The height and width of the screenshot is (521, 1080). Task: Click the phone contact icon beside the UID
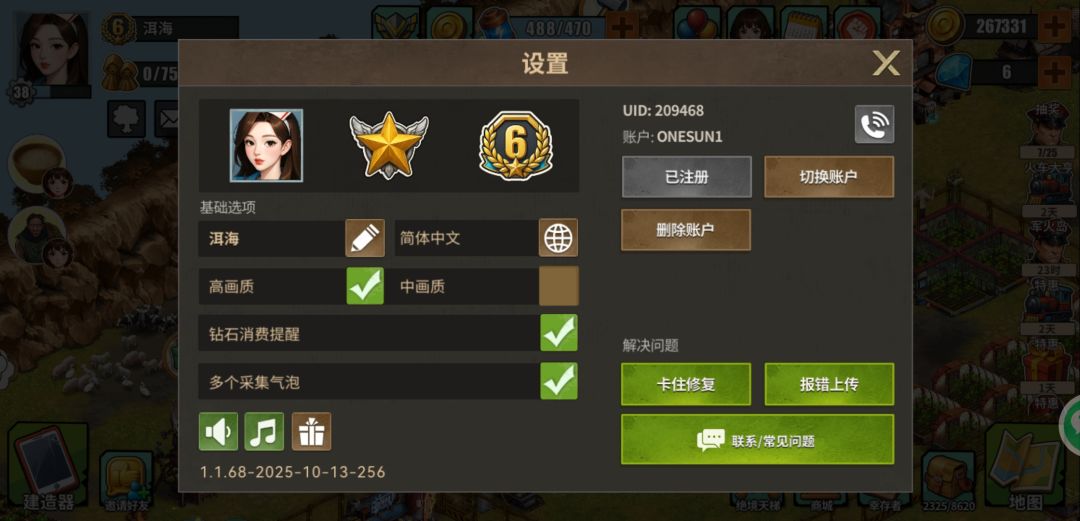click(x=875, y=124)
